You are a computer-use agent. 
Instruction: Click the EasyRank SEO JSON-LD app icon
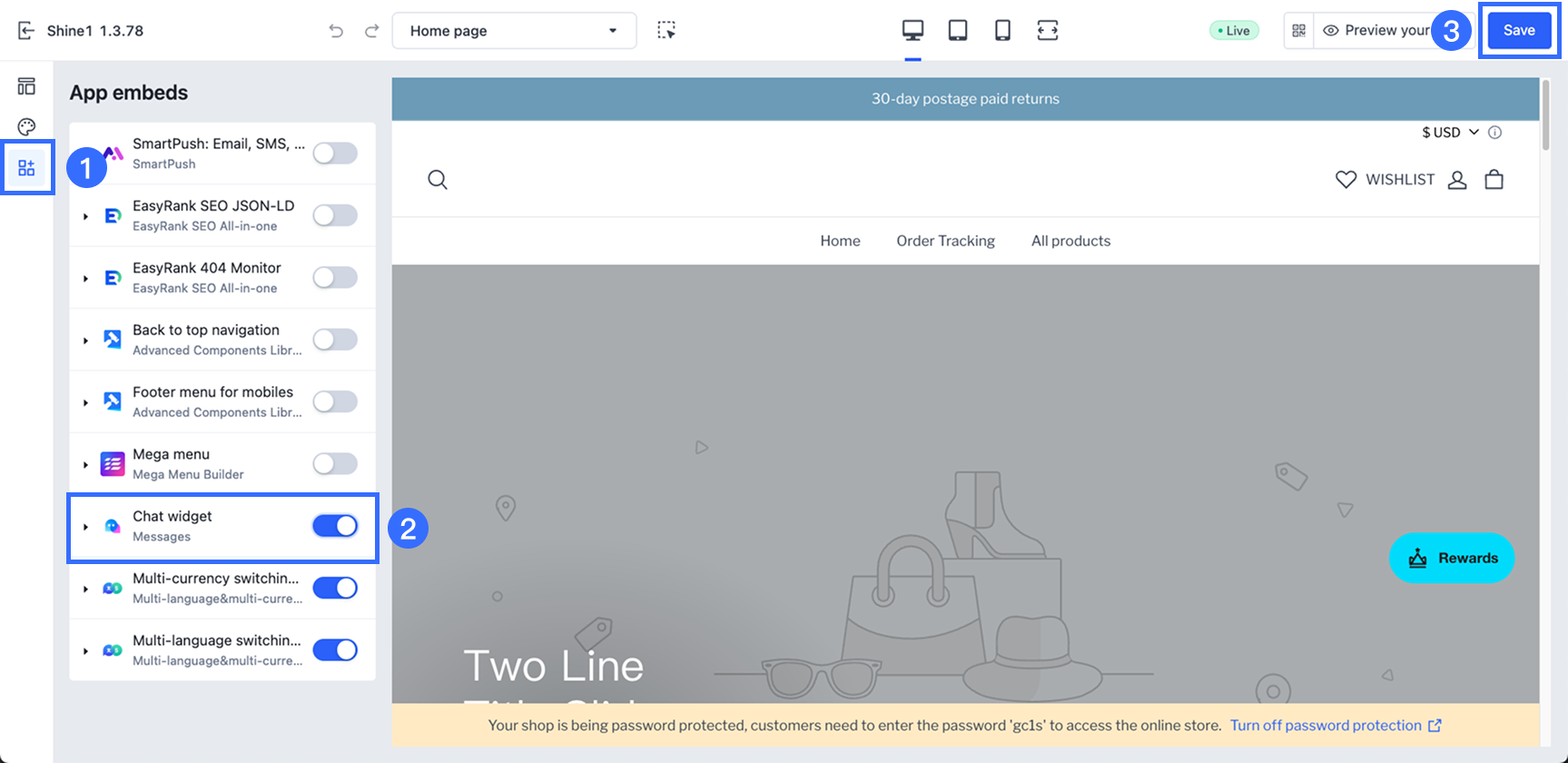113,216
